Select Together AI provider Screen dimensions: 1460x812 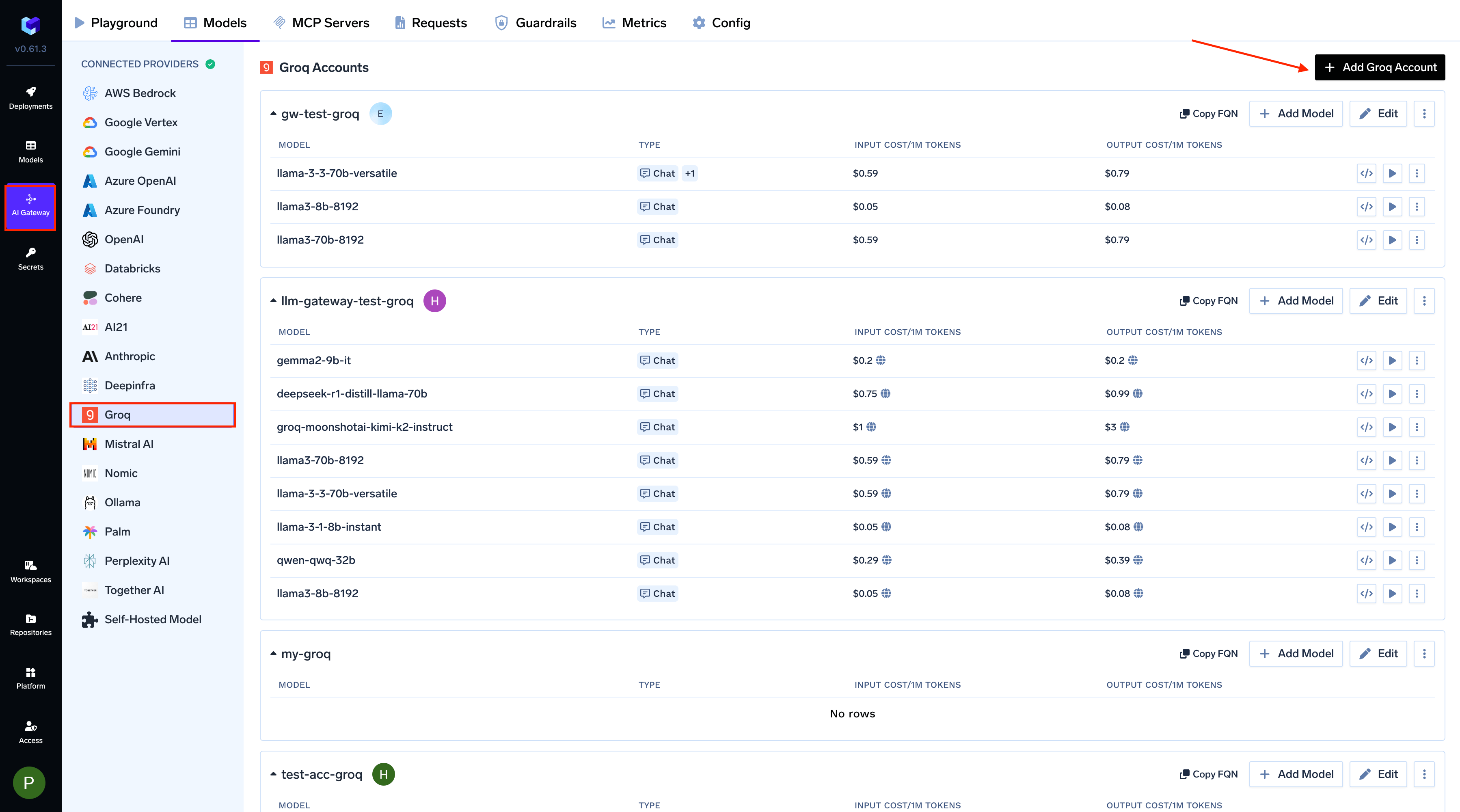[x=152, y=590]
